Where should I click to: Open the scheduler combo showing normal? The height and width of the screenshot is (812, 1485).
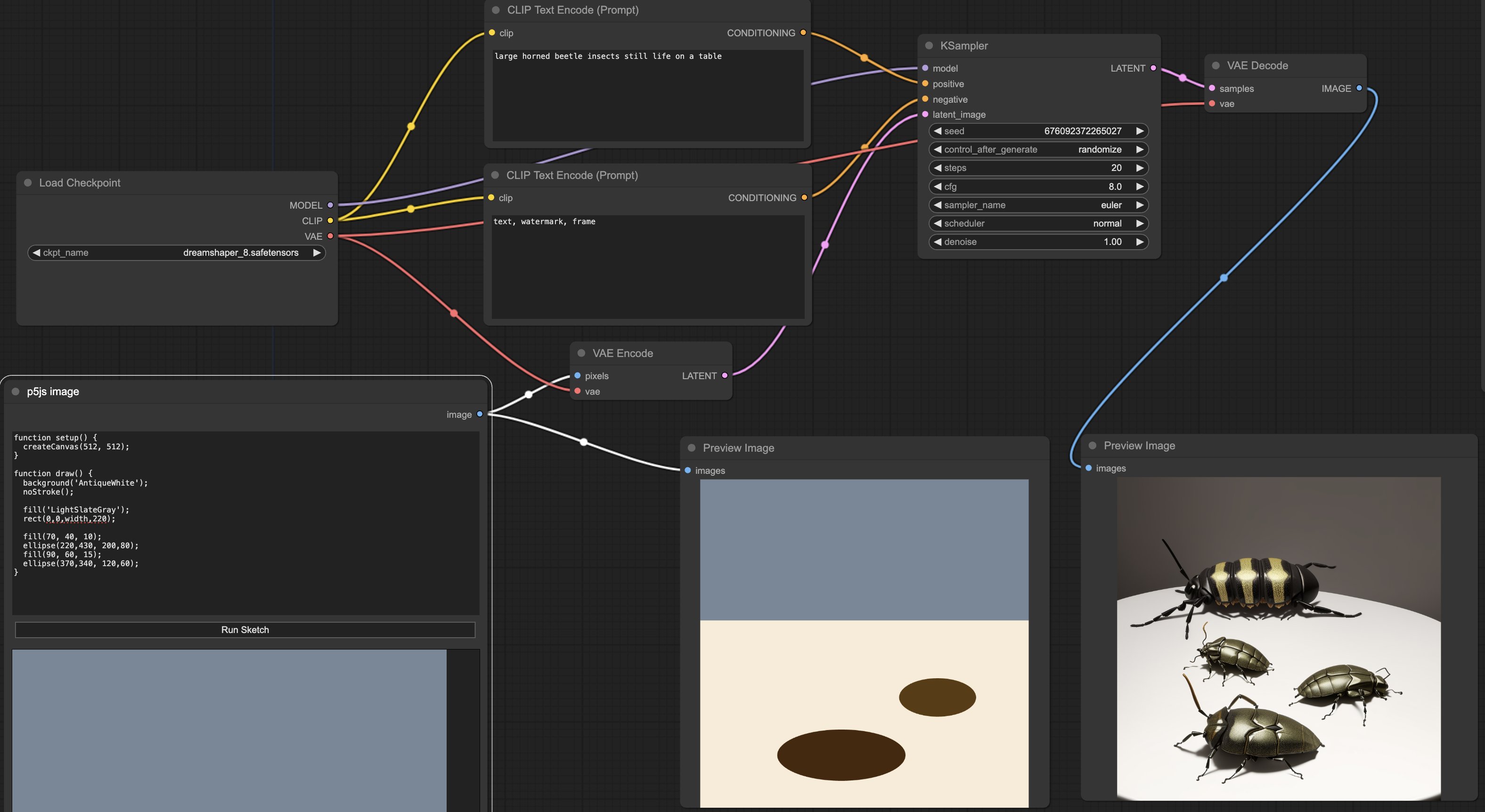point(1038,224)
